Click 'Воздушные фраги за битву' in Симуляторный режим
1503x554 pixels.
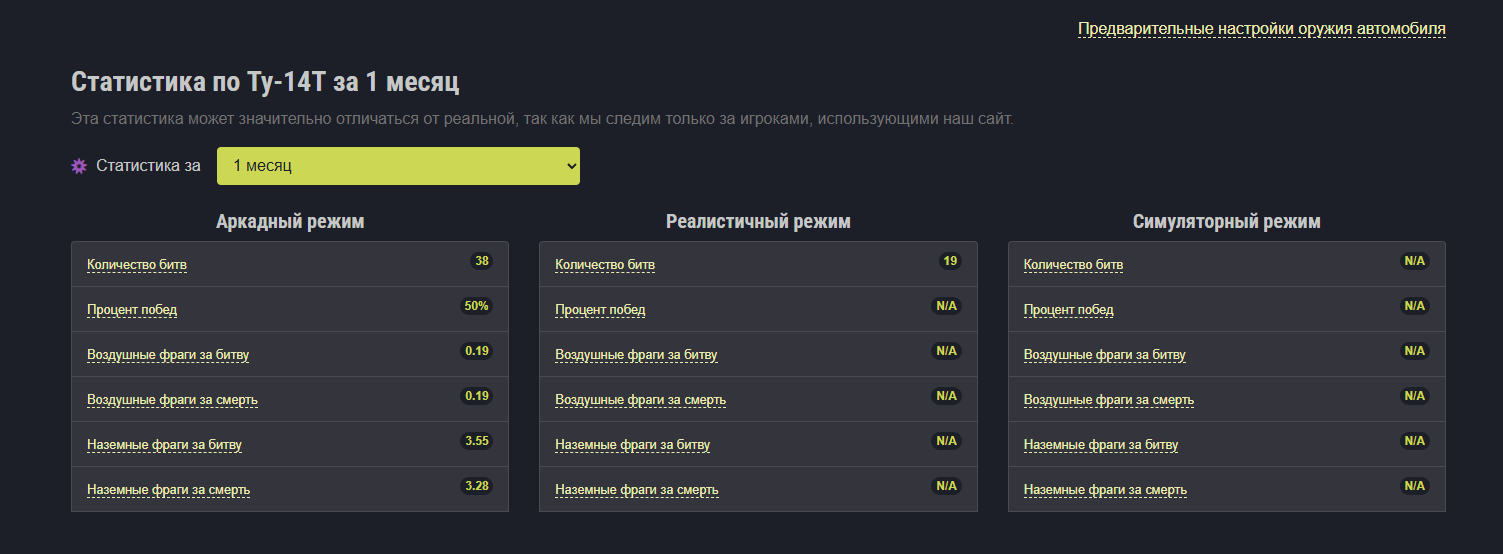pyautogui.click(x=1104, y=355)
